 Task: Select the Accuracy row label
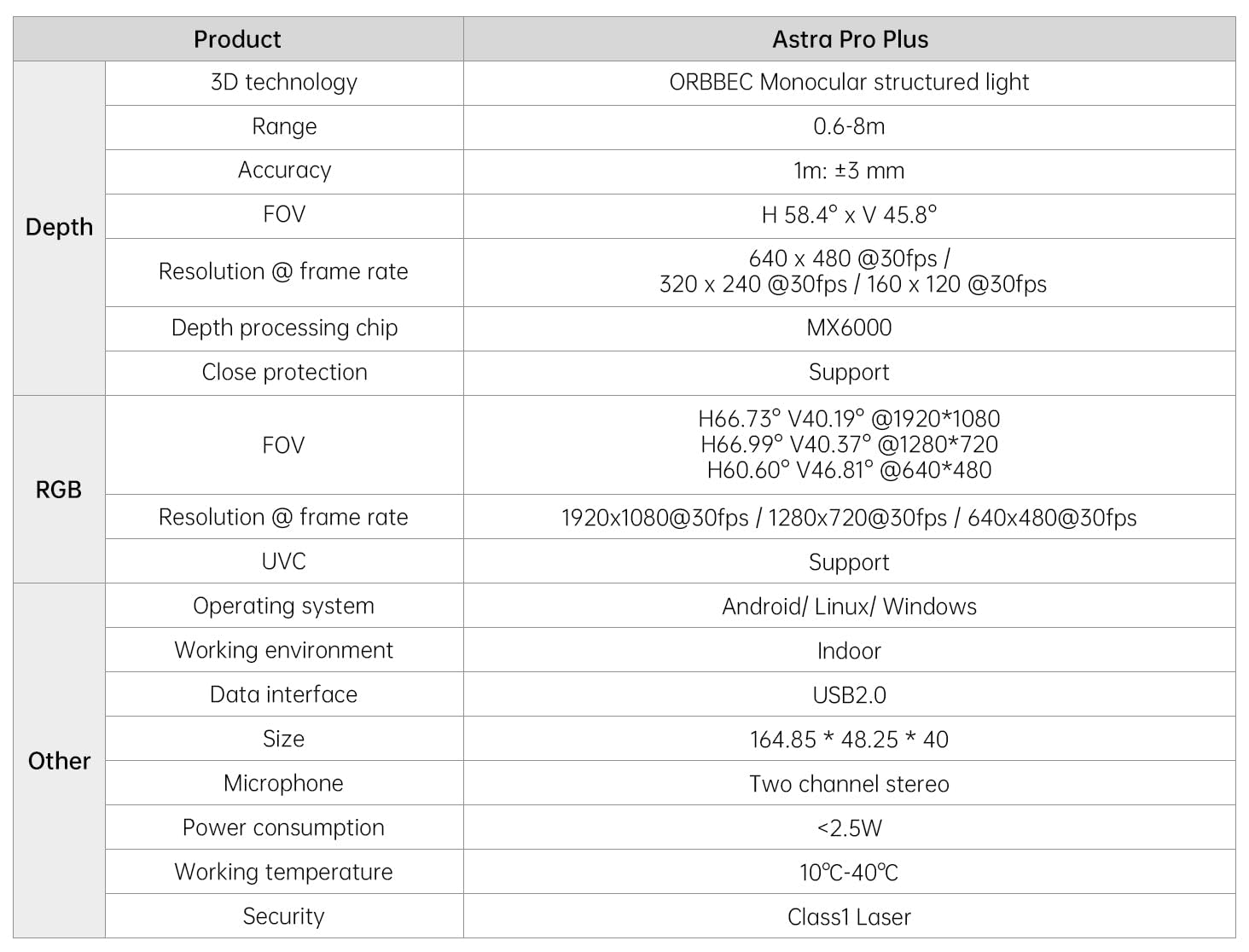(284, 171)
